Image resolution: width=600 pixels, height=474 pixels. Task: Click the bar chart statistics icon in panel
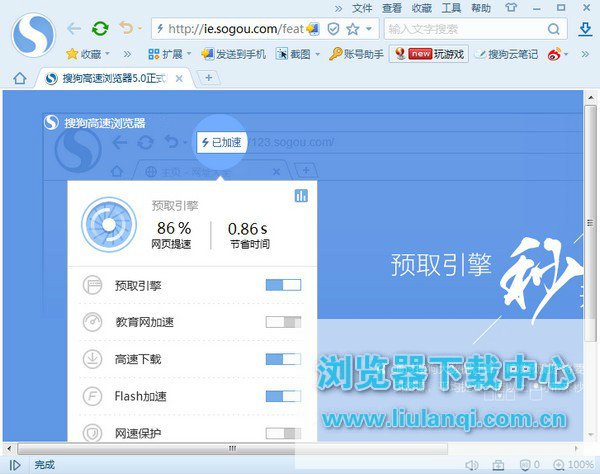pyautogui.click(x=301, y=195)
